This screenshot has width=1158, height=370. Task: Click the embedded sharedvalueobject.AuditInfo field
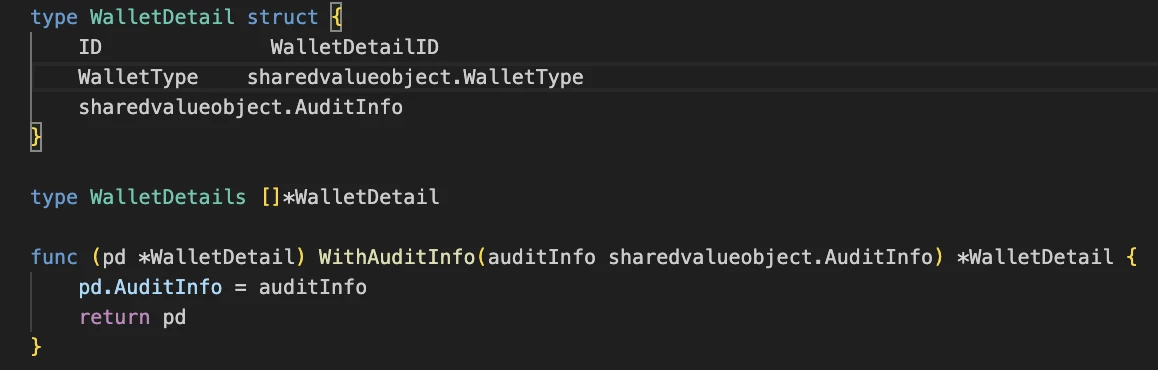241,108
